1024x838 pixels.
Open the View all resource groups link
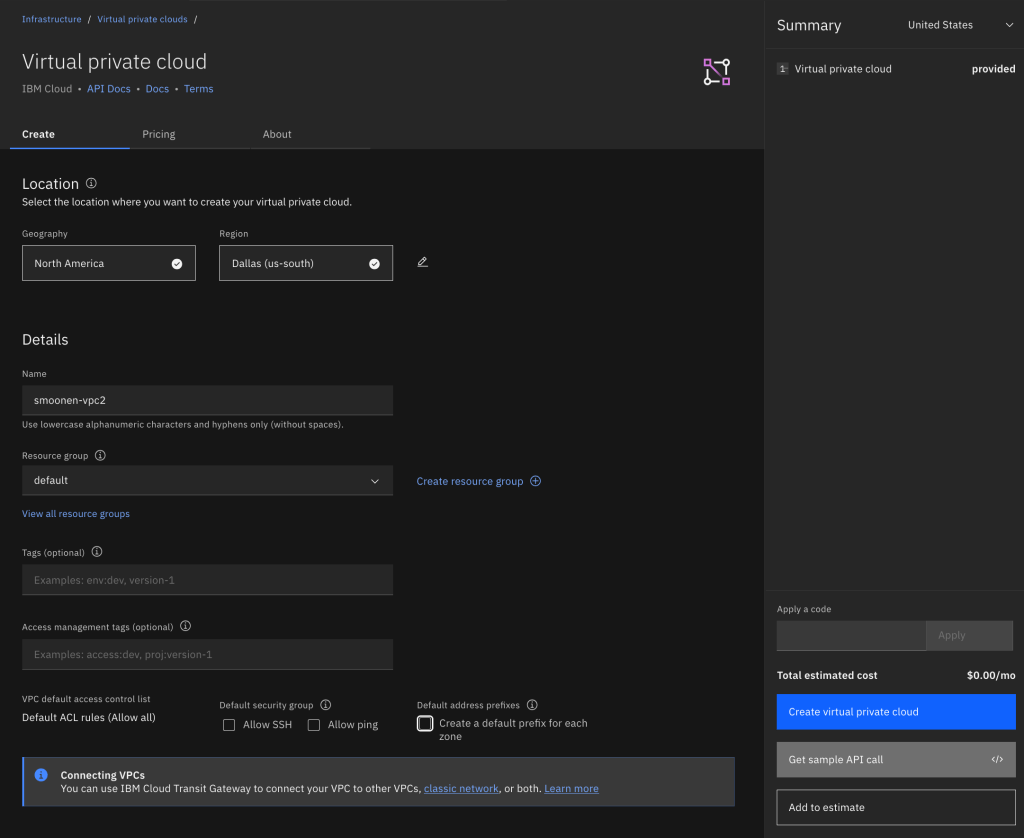point(76,514)
